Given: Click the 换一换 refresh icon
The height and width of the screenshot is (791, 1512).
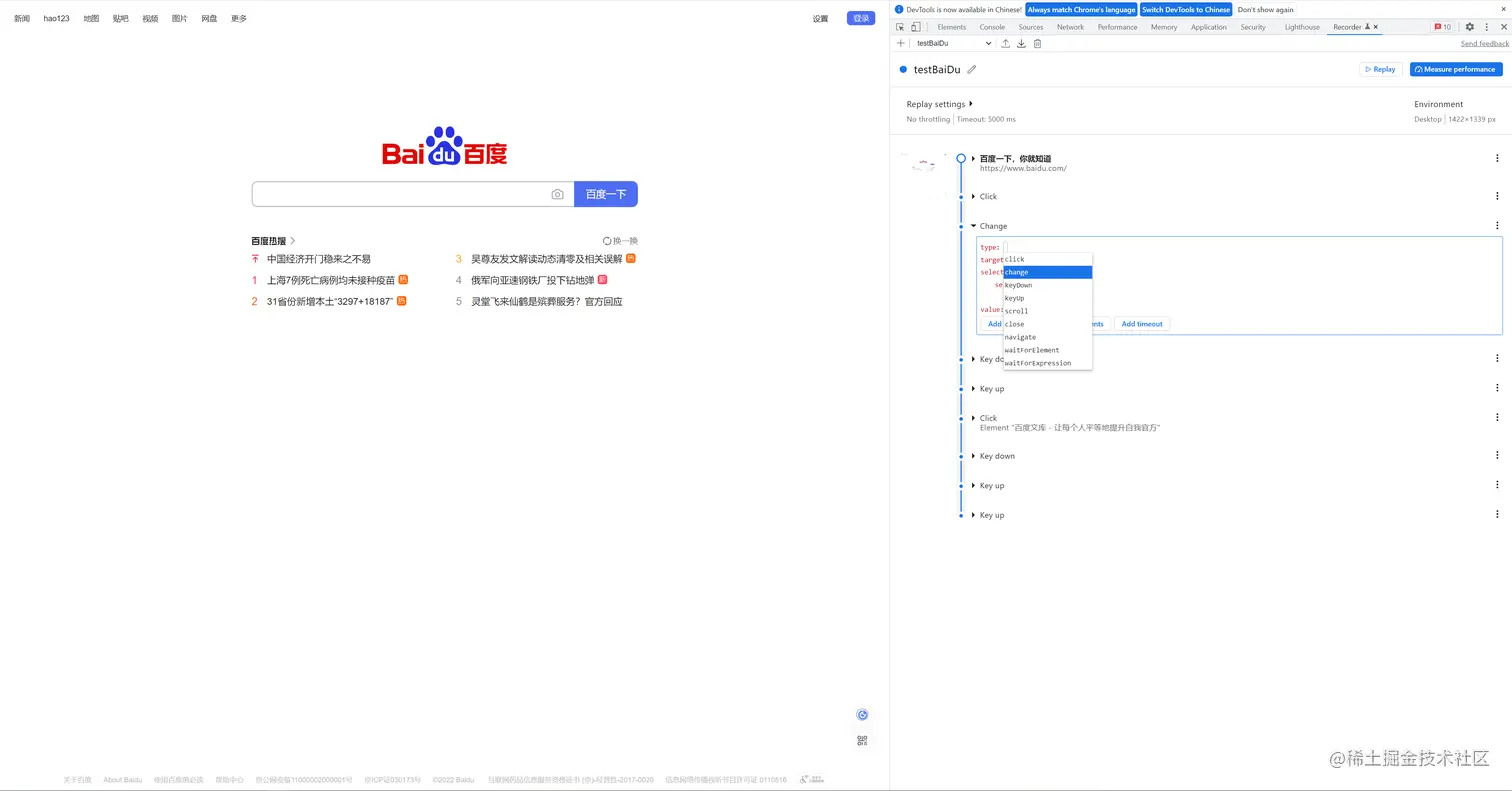Looking at the screenshot, I should (x=607, y=241).
